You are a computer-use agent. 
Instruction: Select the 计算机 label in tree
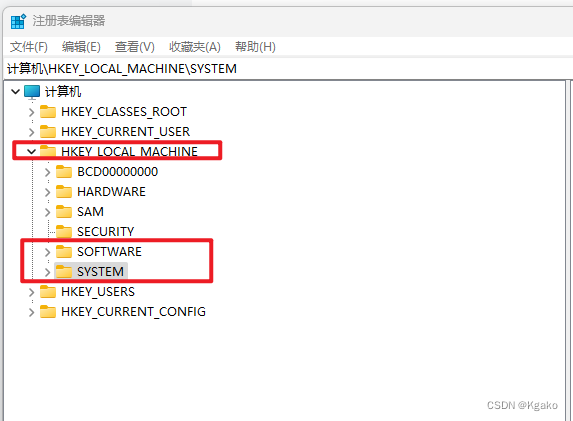pyautogui.click(x=63, y=92)
